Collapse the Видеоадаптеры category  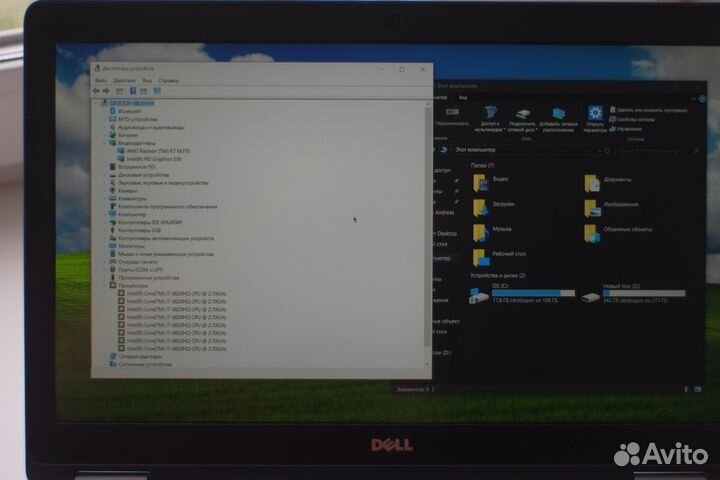coord(105,143)
